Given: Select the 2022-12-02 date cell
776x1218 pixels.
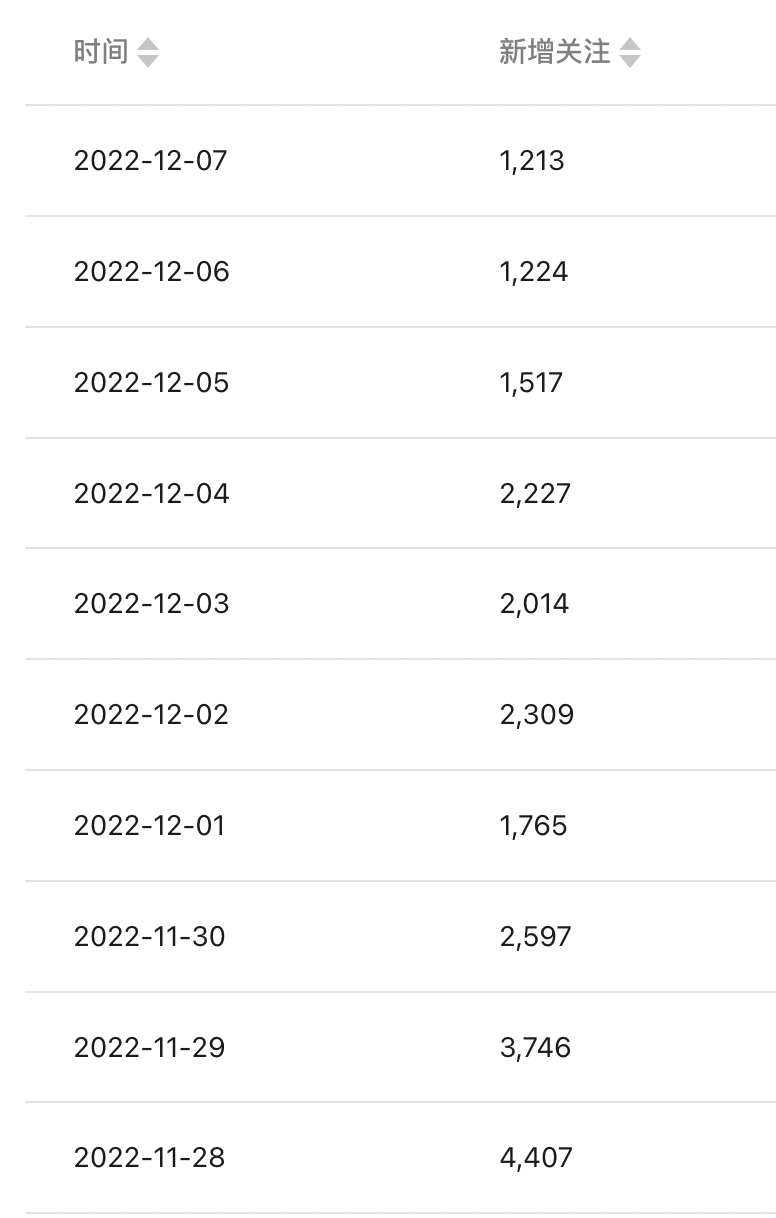Looking at the screenshot, I should click(x=152, y=714).
